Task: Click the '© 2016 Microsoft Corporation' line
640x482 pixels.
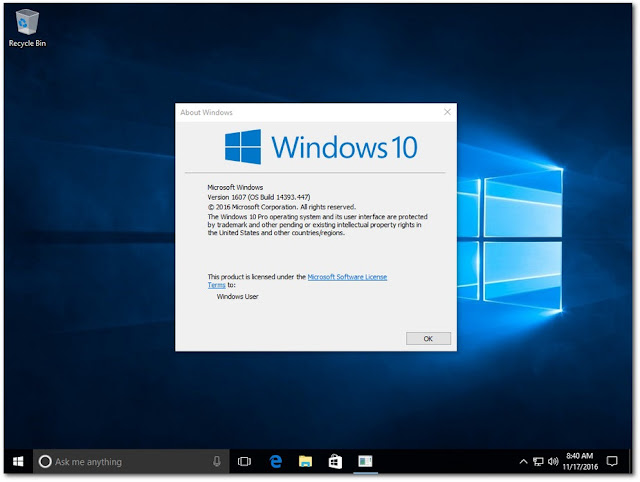Action: pos(282,207)
